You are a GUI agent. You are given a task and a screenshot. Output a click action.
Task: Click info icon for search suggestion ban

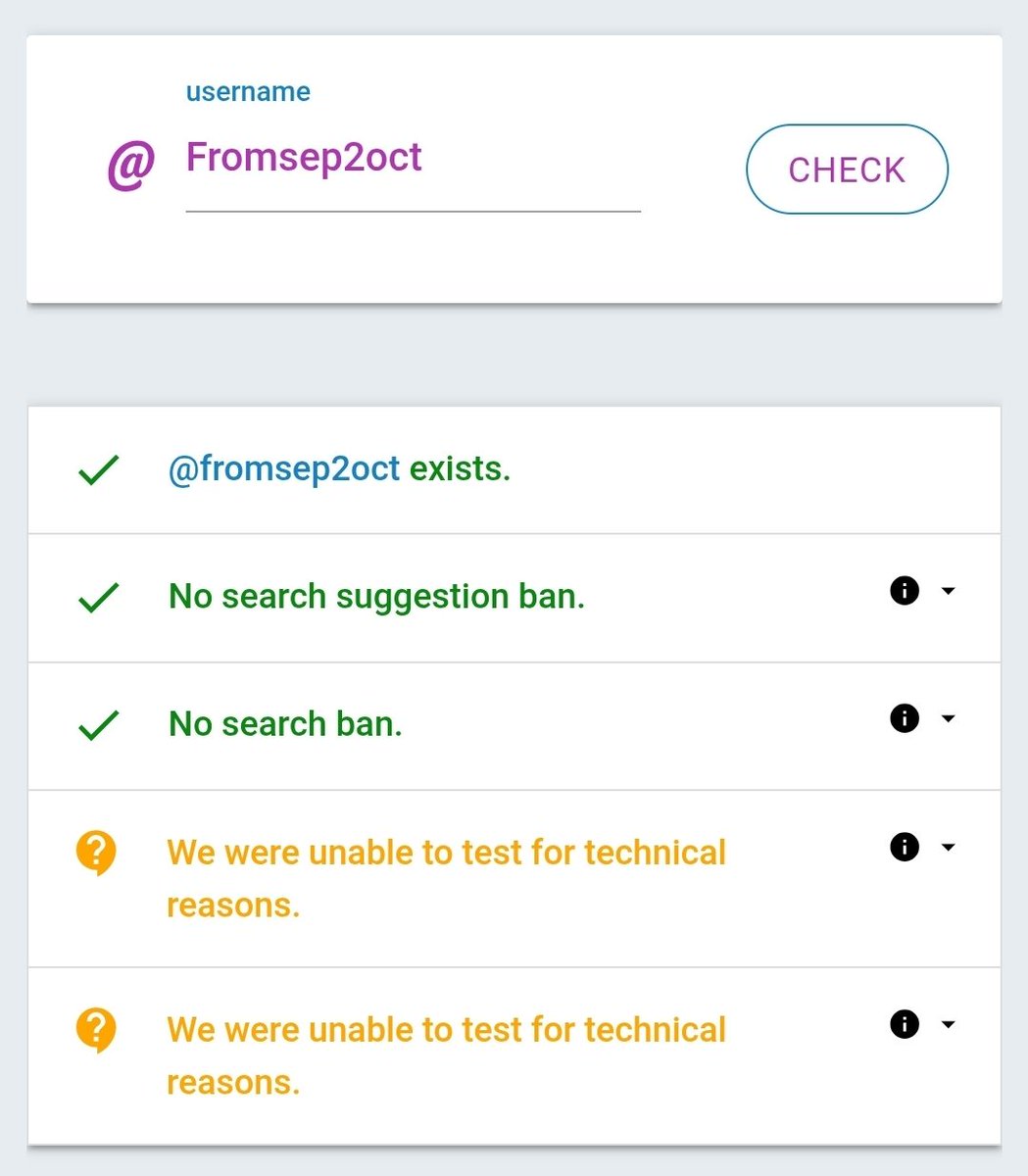pos(905,591)
